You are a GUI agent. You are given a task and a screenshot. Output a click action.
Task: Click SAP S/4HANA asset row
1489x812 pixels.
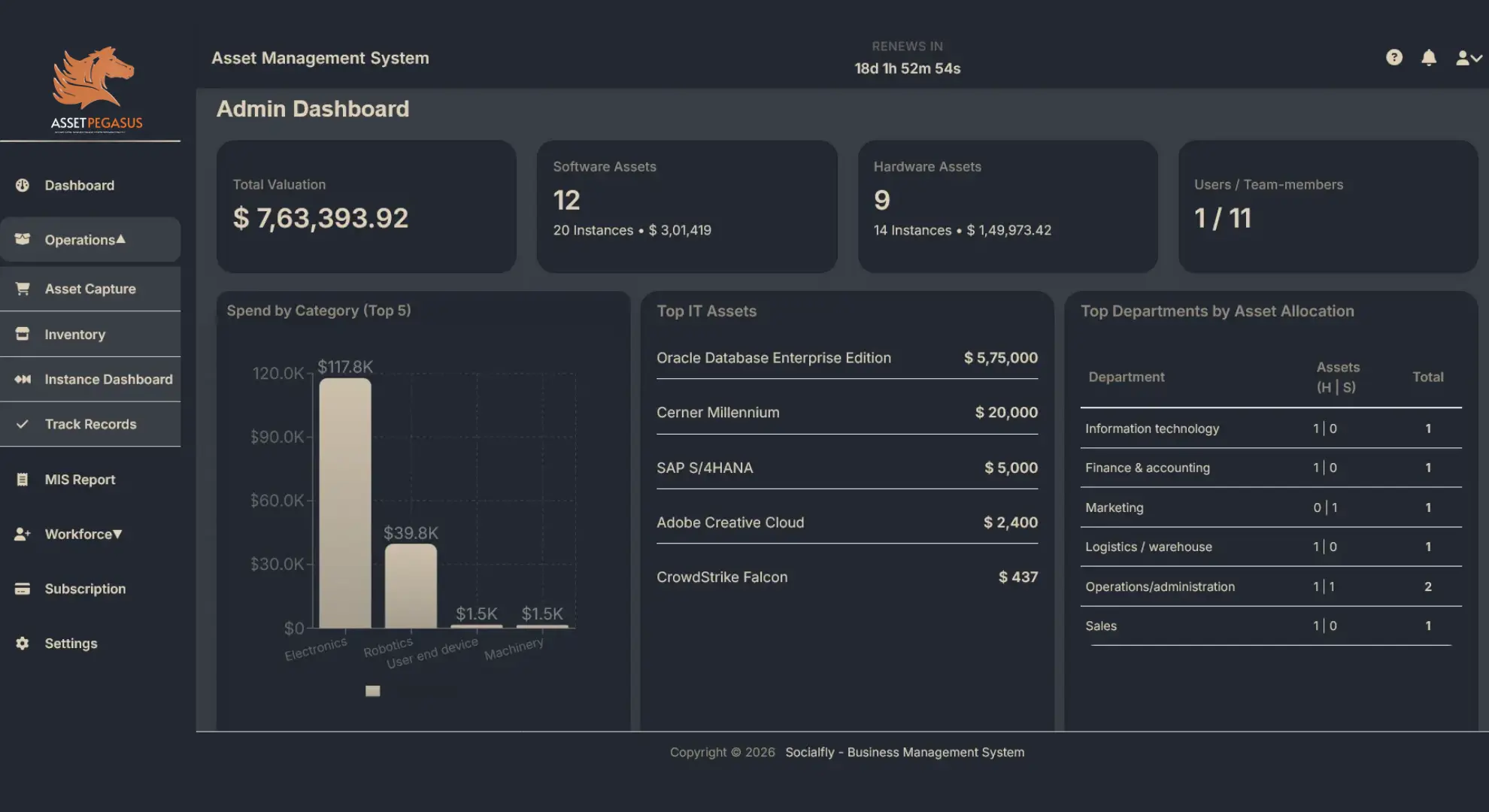tap(847, 468)
